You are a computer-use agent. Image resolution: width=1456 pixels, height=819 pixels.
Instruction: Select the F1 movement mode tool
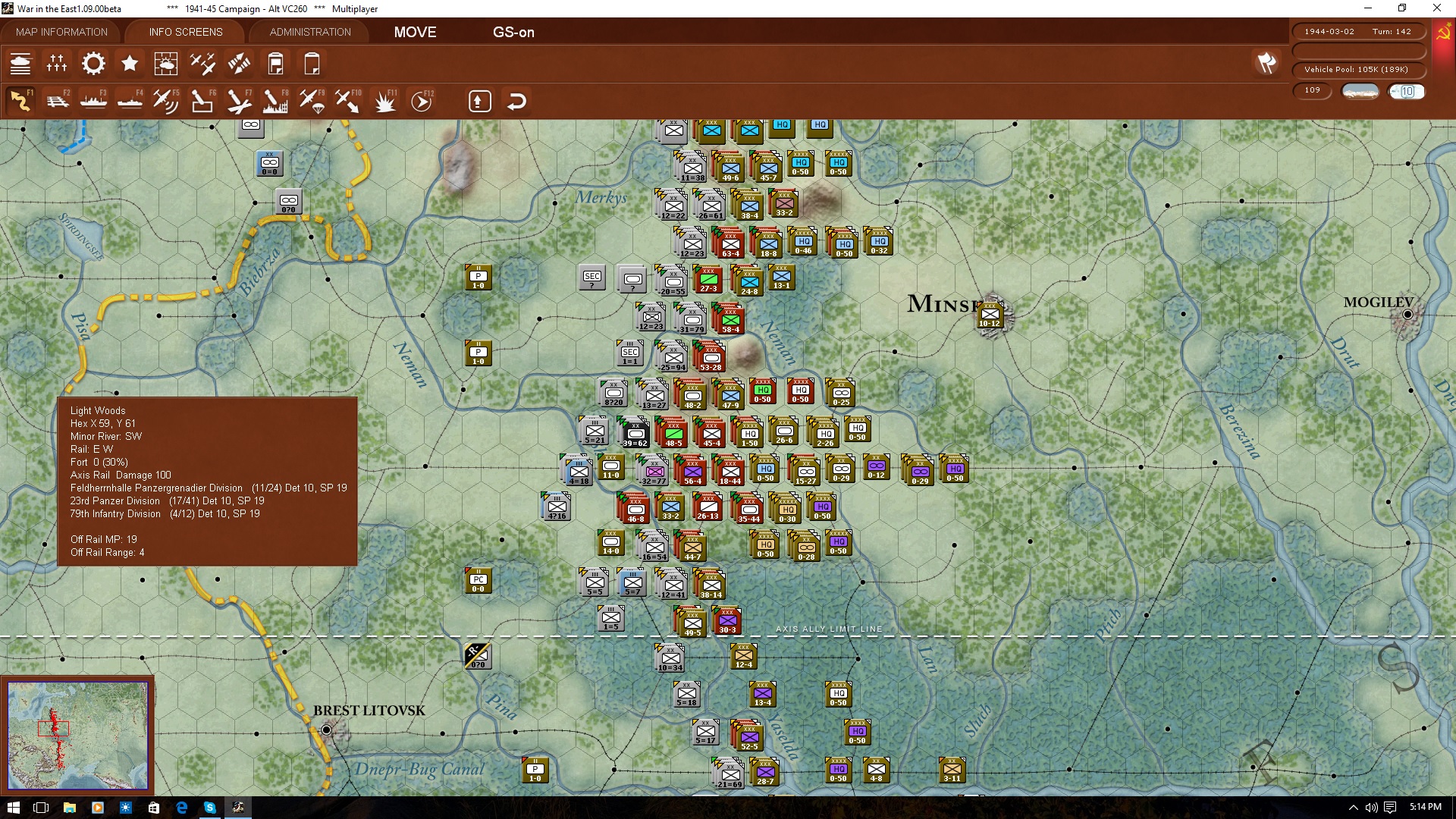pyautogui.click(x=21, y=100)
